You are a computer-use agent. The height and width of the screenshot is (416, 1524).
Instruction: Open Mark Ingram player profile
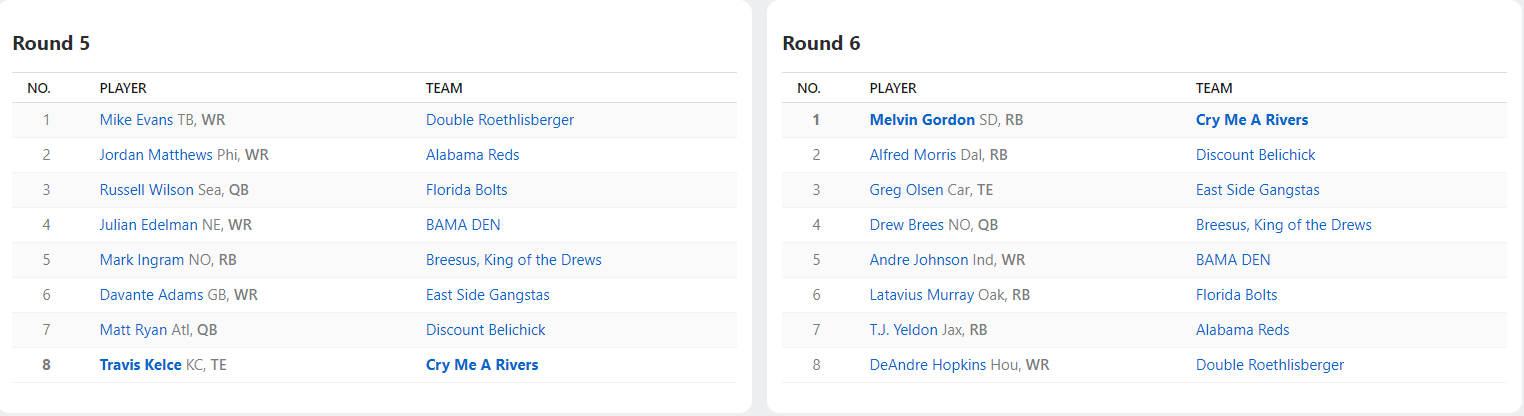pyautogui.click(x=142, y=260)
